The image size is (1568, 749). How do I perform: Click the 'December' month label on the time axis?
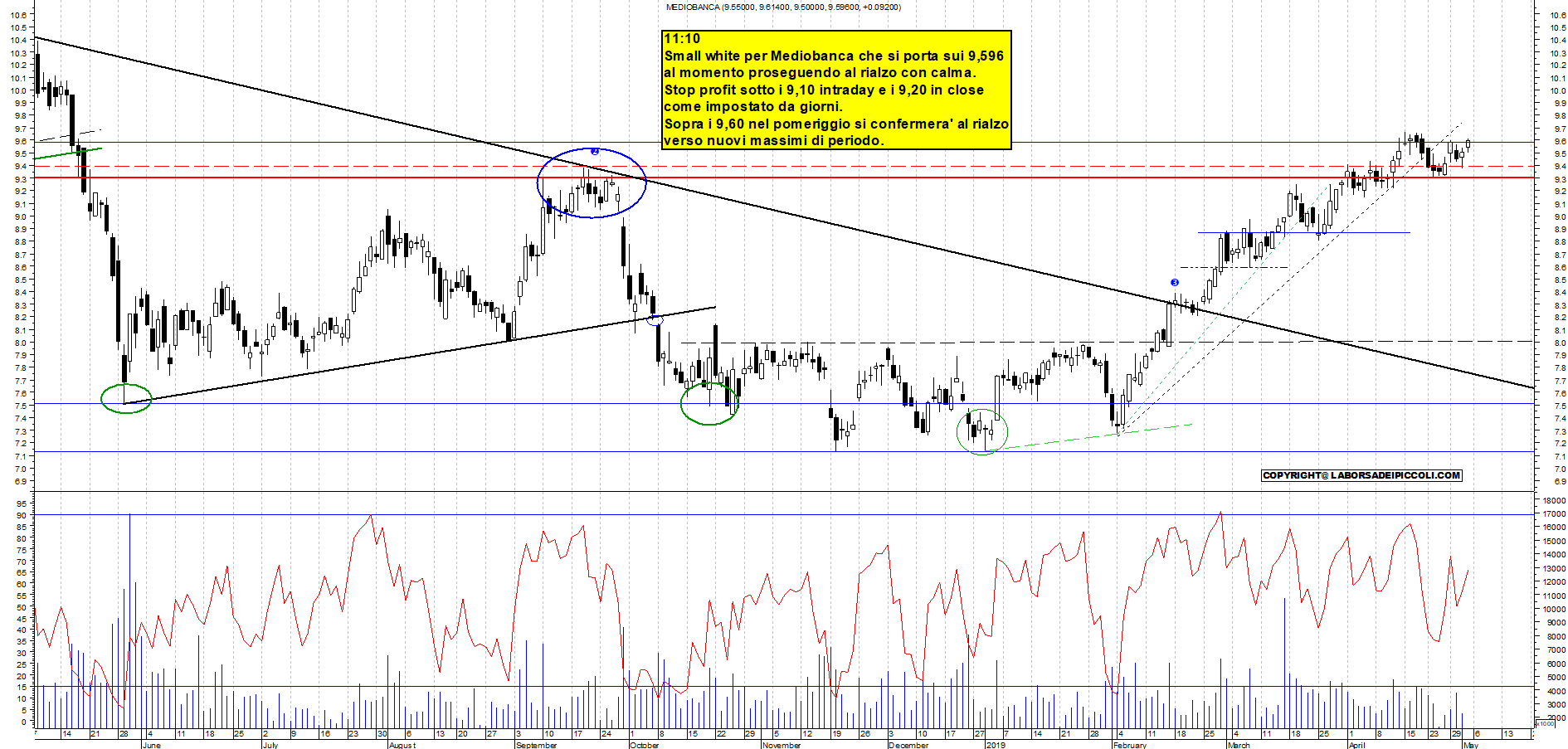click(908, 745)
